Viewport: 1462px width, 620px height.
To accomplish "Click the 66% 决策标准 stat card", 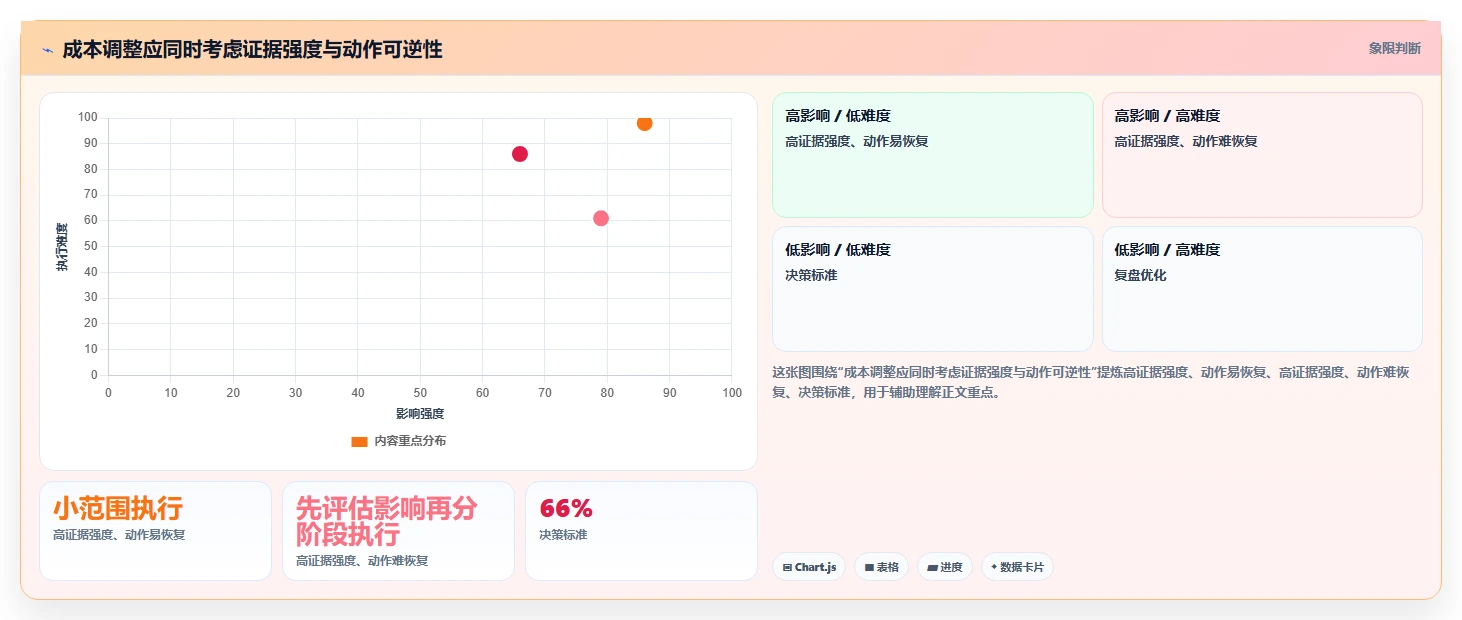I will click(x=641, y=531).
